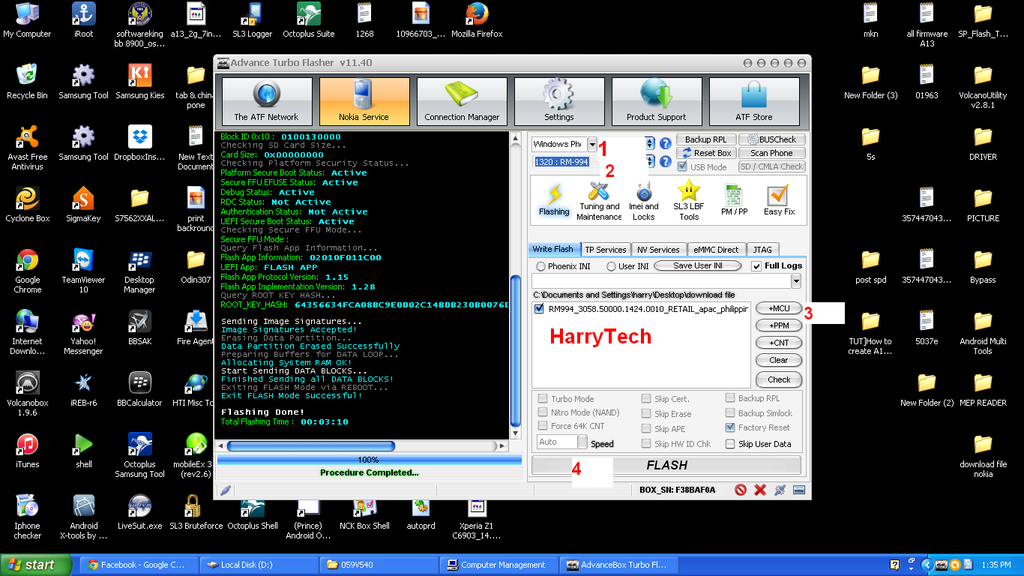Viewport: 1024px width, 576px height.
Task: Open Product Support
Action: coord(656,101)
